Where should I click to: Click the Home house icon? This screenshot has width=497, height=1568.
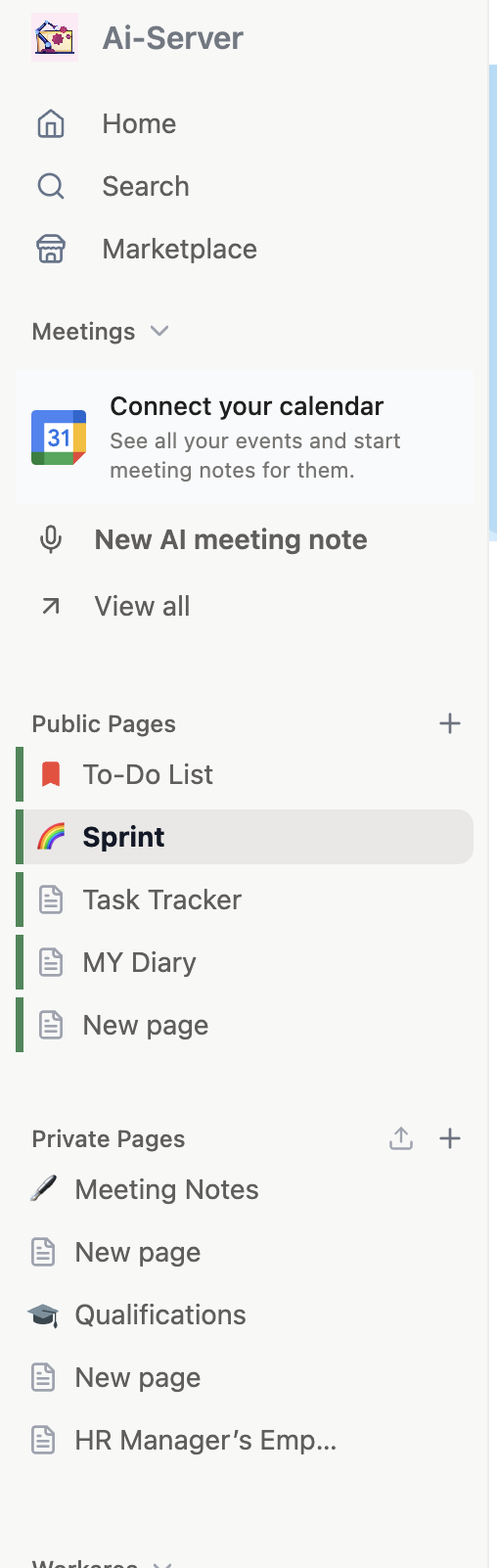[x=51, y=124]
